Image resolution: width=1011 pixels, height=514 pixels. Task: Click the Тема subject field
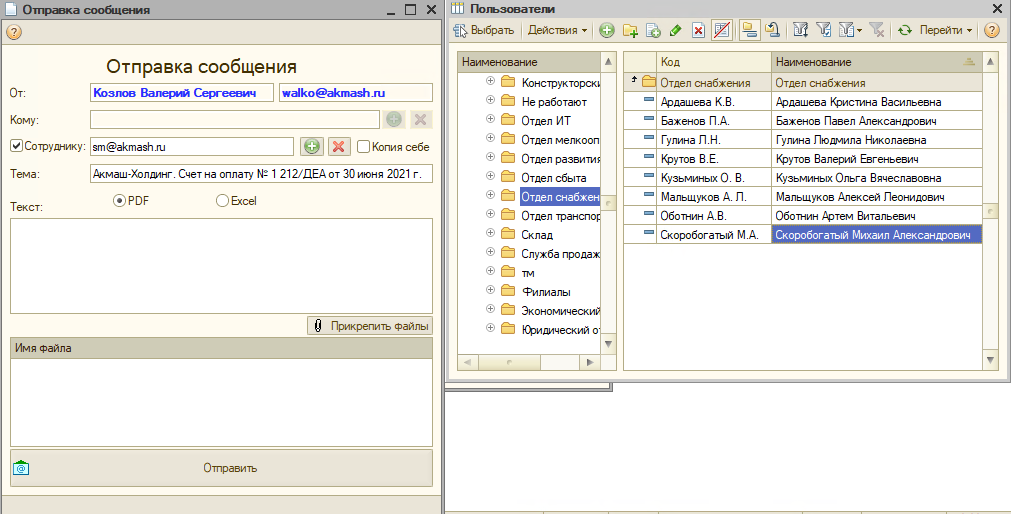[x=261, y=173]
